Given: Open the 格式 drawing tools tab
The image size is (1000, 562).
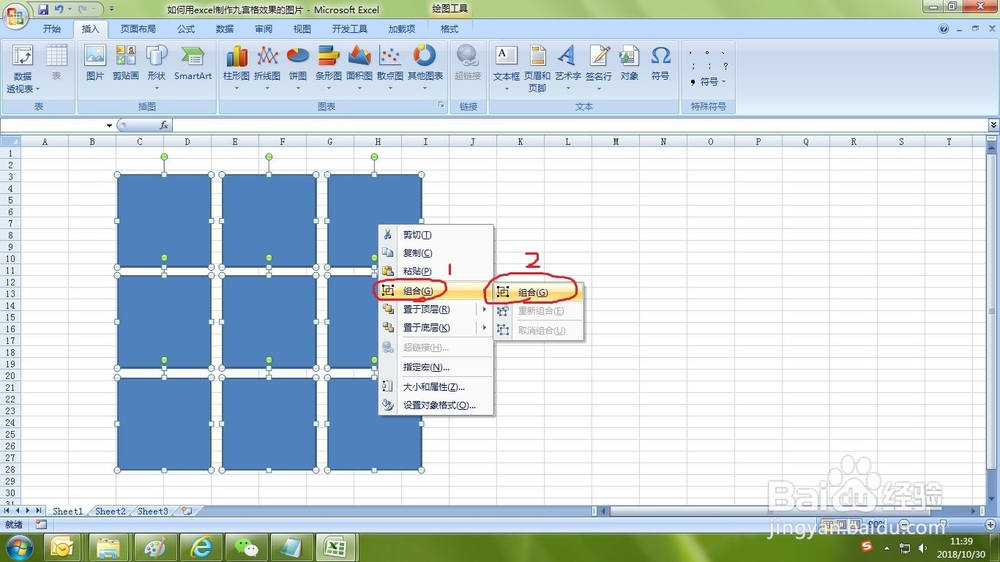Looking at the screenshot, I should (x=449, y=29).
